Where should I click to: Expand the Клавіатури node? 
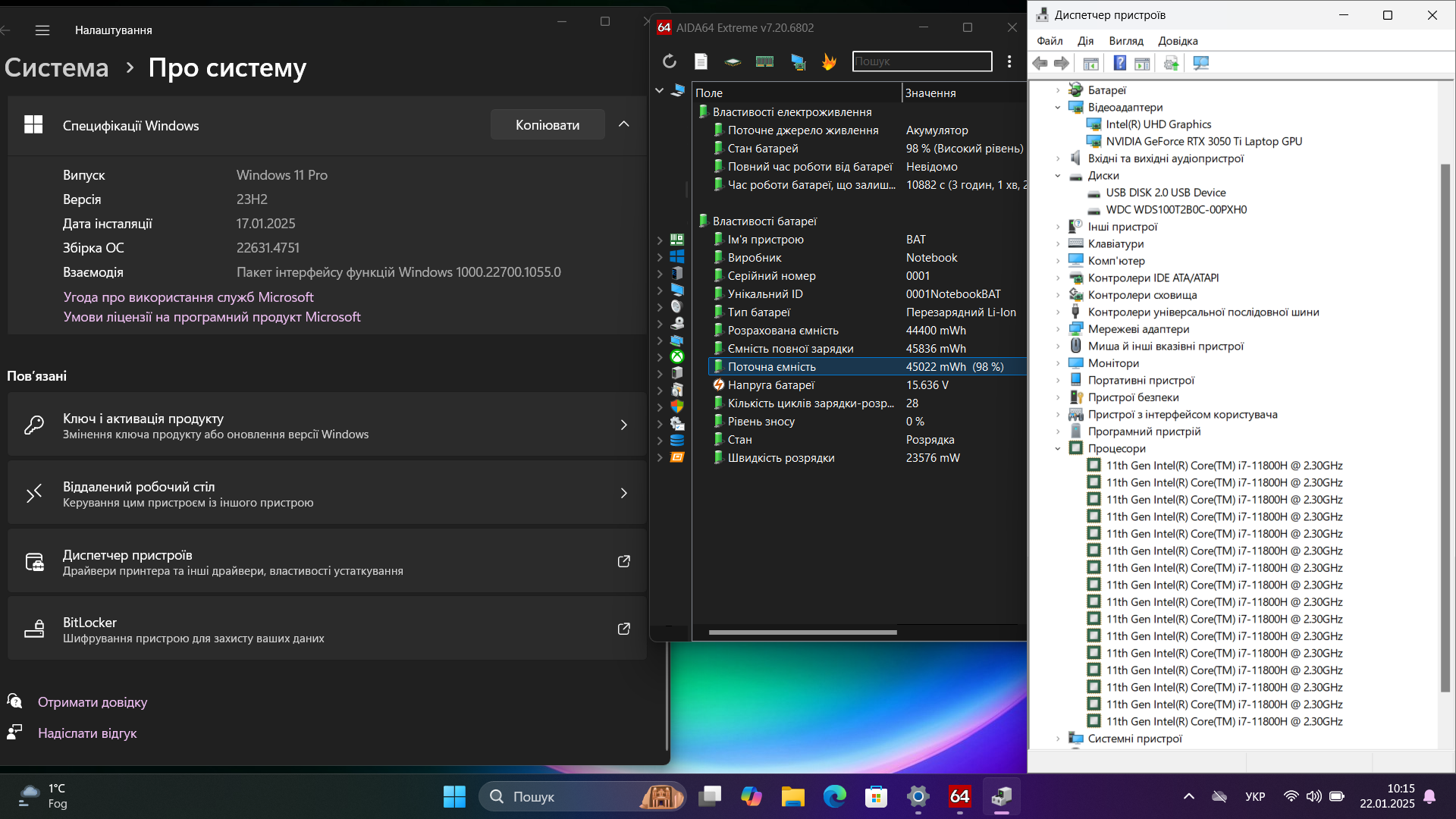tap(1058, 244)
